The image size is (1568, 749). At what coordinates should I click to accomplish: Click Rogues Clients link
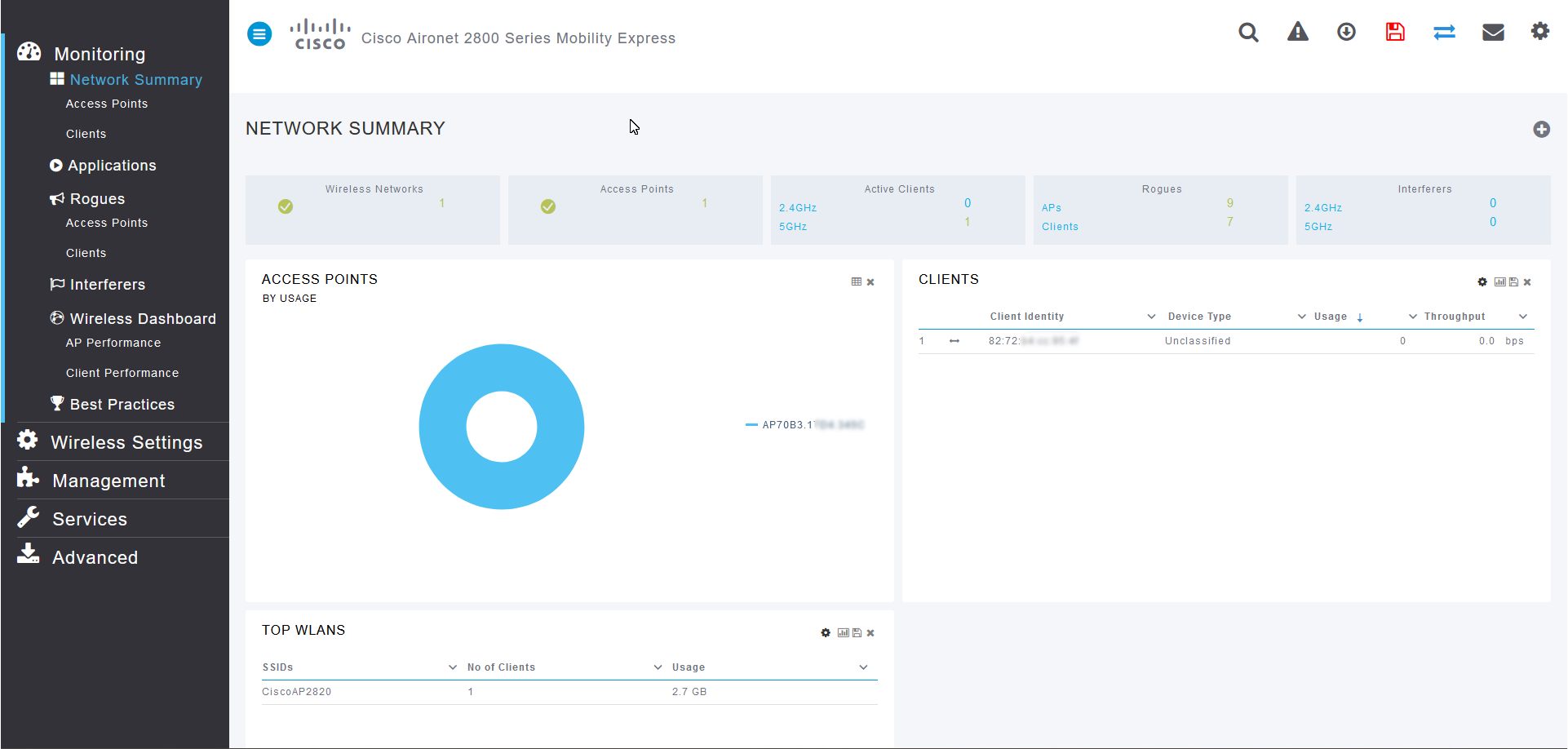(x=1060, y=227)
